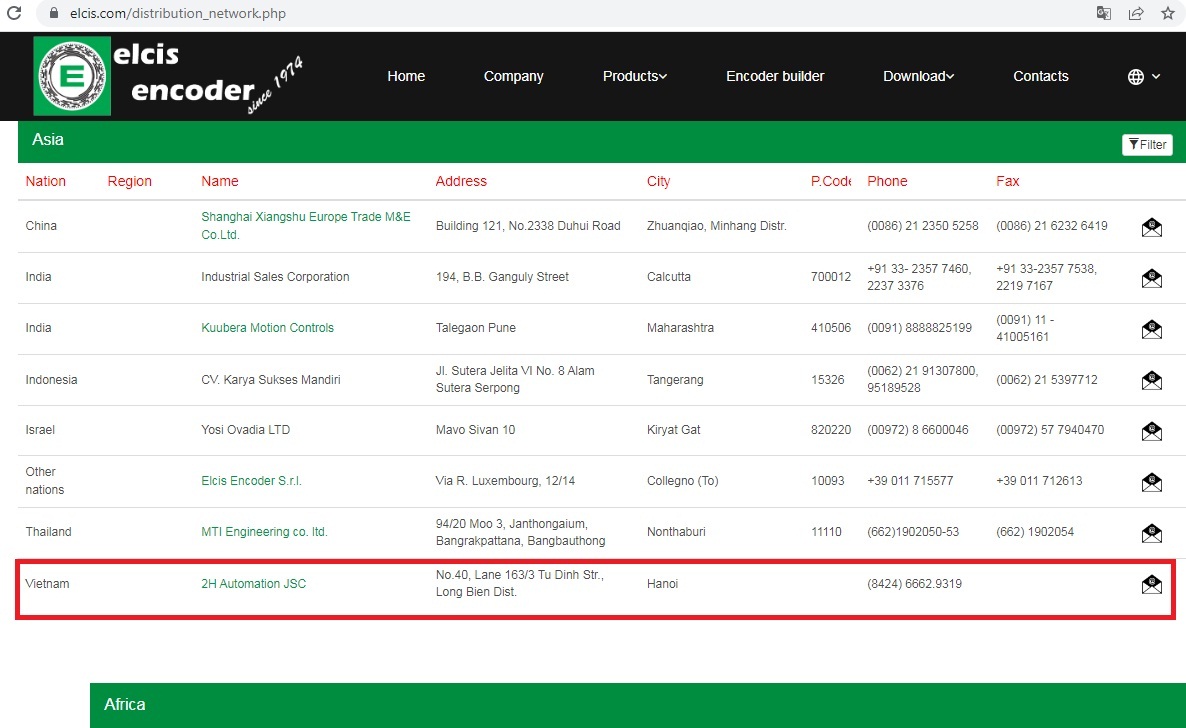Select the Calcutta city cell
This screenshot has height=728, width=1186.
pyautogui.click(x=669, y=277)
